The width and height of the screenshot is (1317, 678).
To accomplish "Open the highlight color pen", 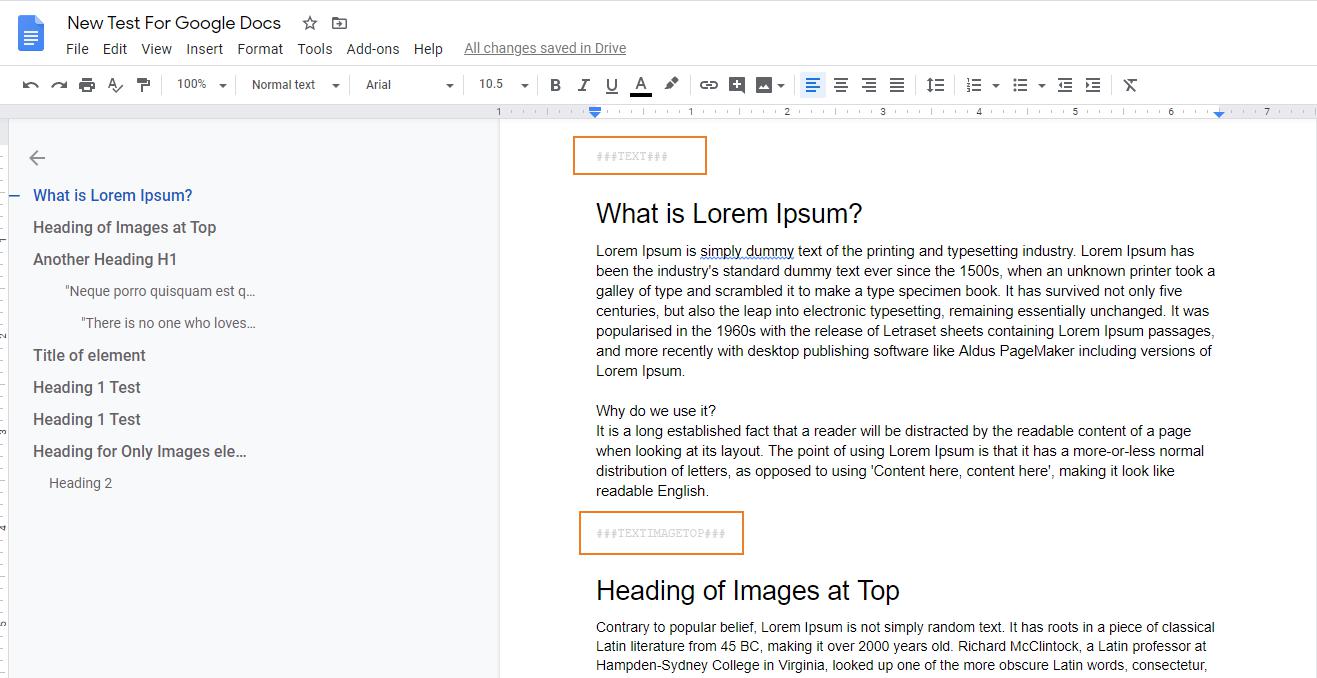I will [671, 85].
